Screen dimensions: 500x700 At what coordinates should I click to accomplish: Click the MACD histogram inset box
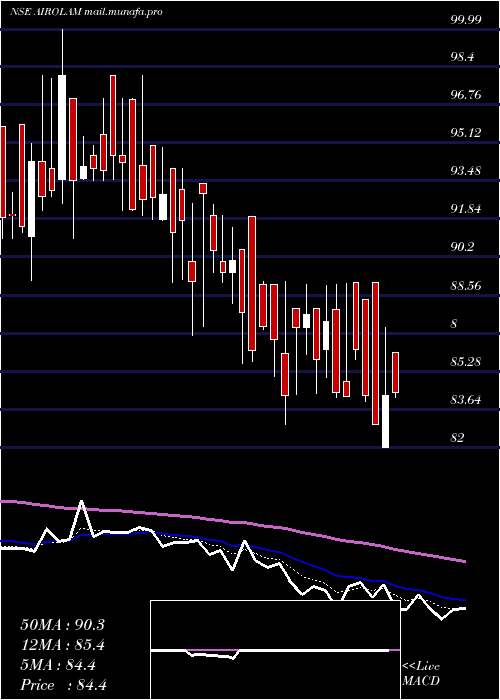coord(275,650)
